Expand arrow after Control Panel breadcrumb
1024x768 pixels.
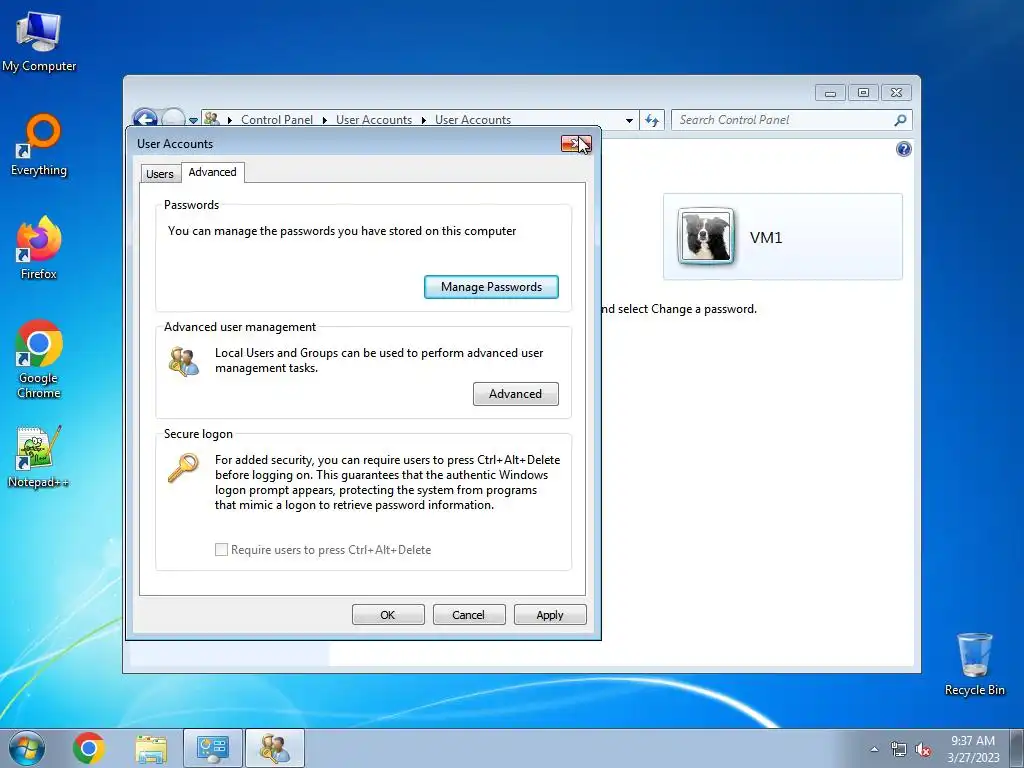325,120
